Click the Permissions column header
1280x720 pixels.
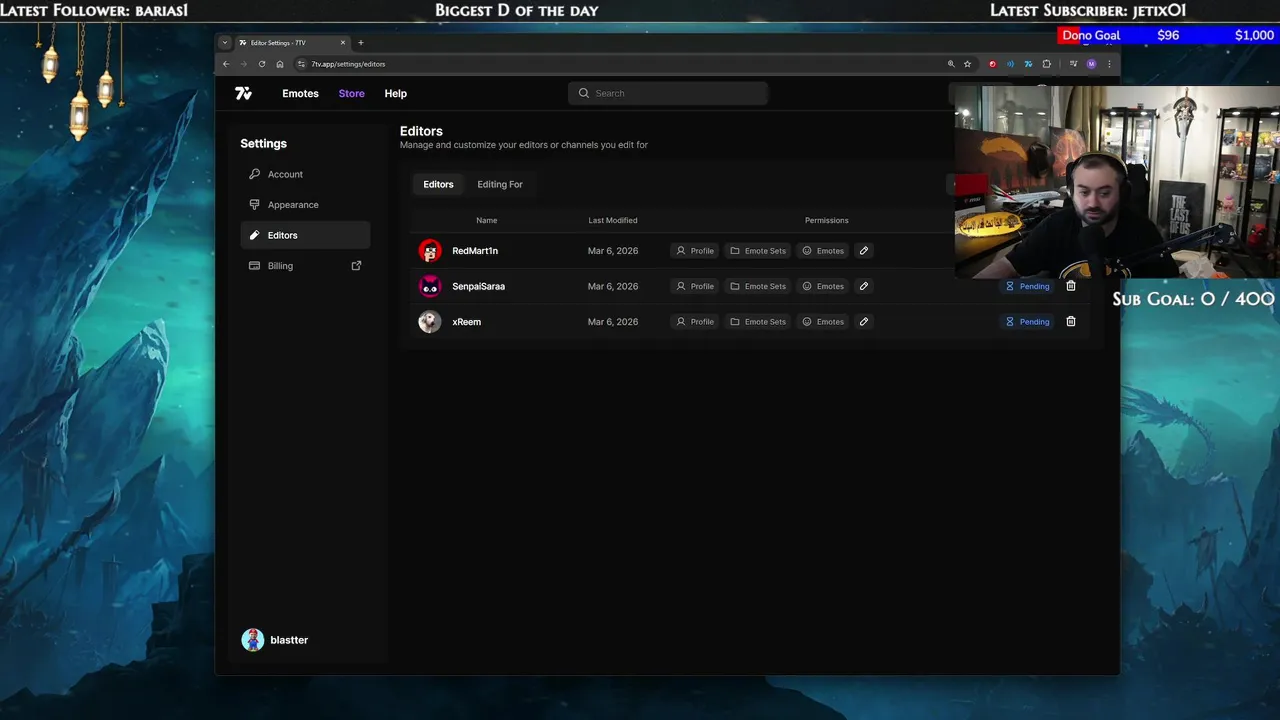click(x=826, y=220)
